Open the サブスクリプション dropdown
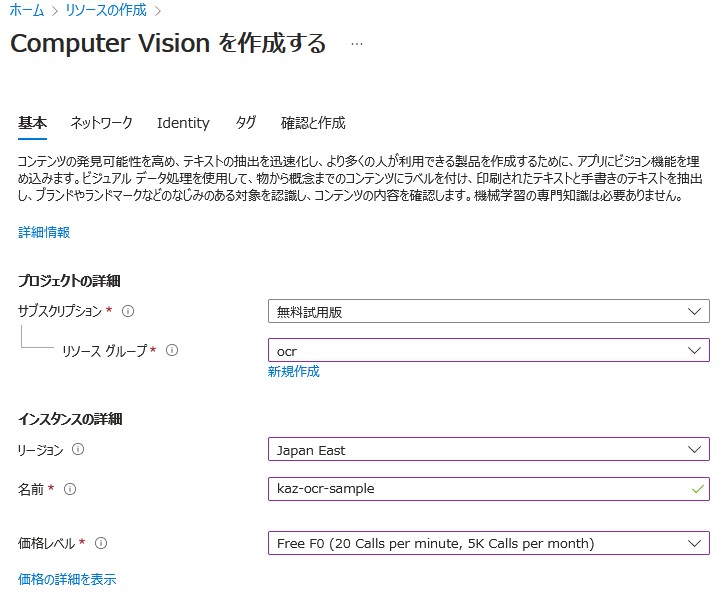 (x=488, y=311)
